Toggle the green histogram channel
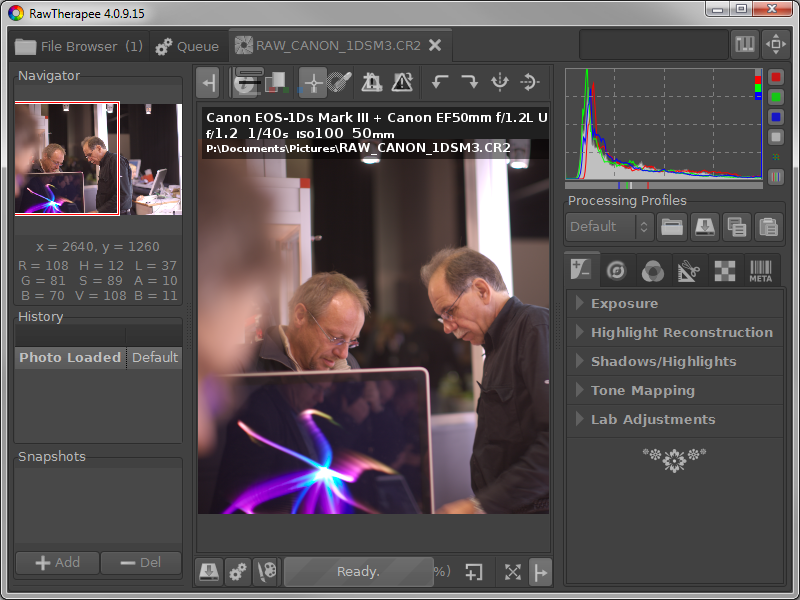Image resolution: width=800 pixels, height=600 pixels. pos(776,97)
